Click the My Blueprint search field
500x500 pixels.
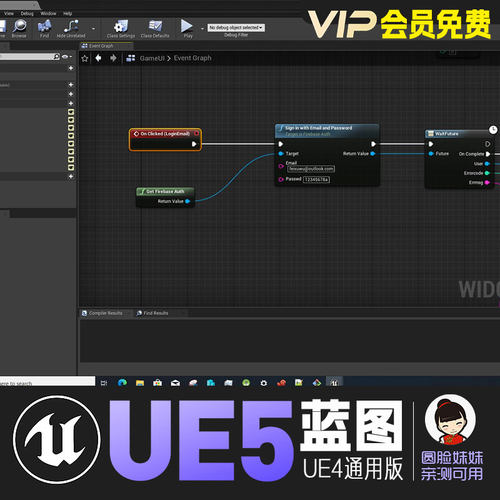click(x=27, y=57)
